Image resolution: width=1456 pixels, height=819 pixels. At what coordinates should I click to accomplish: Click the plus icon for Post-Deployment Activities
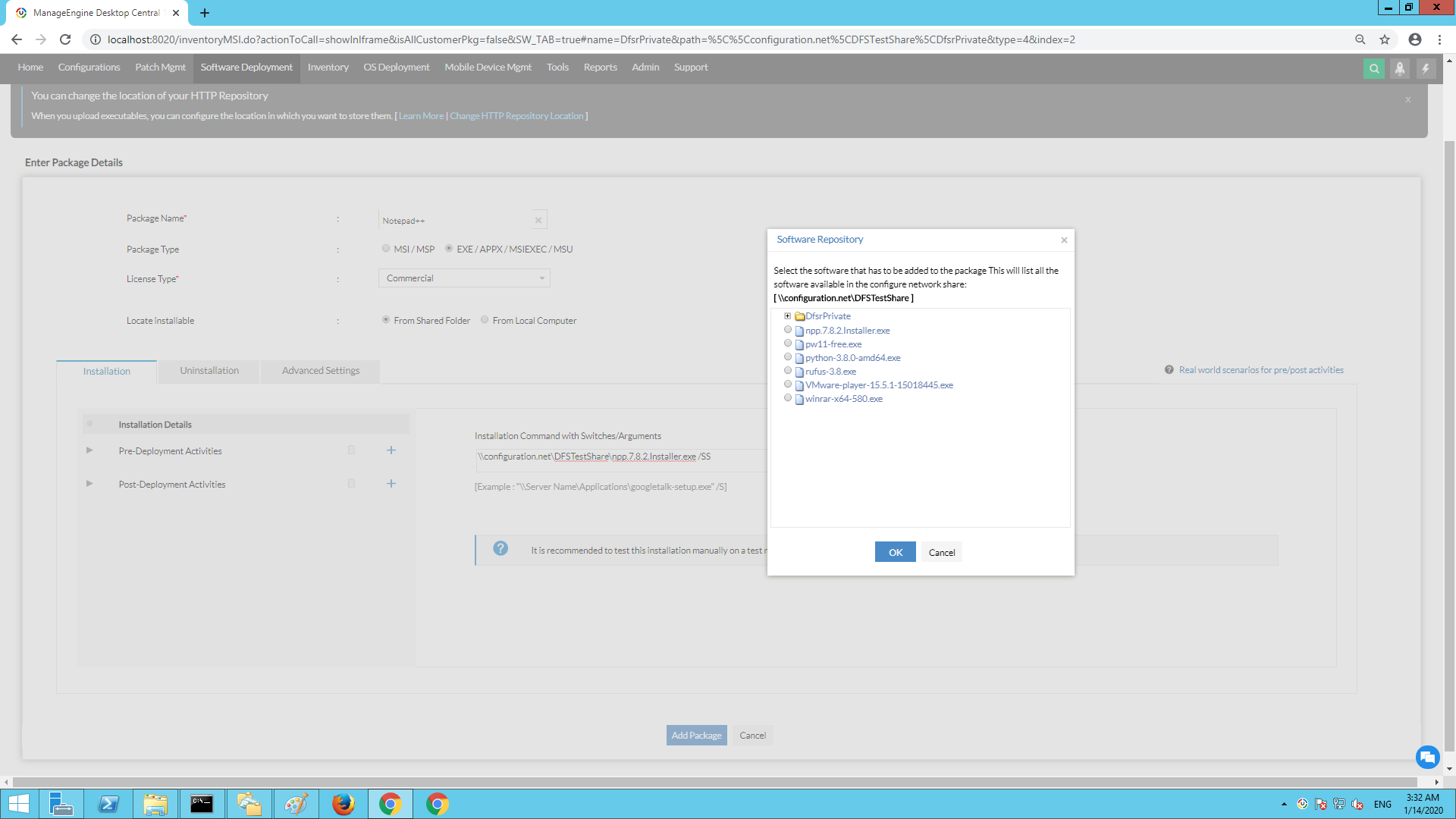[391, 484]
